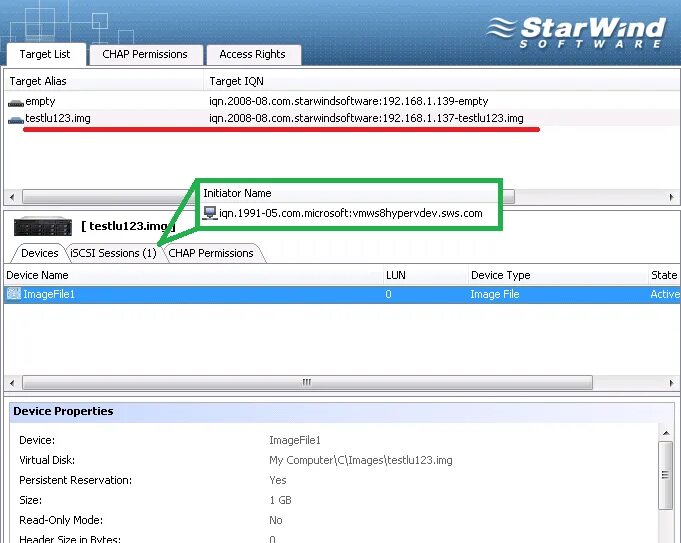Select the testlu123.img target alias
Screen dimensions: 681x543
click(x=58, y=118)
